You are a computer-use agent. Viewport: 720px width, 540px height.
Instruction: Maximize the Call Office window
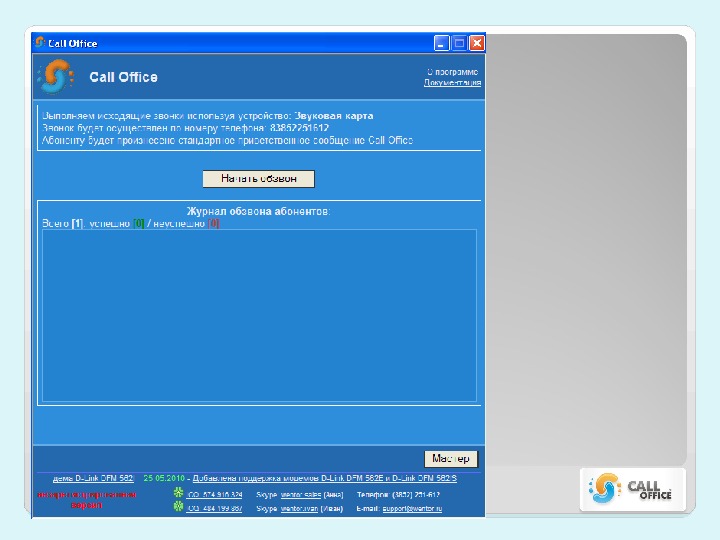pos(459,43)
